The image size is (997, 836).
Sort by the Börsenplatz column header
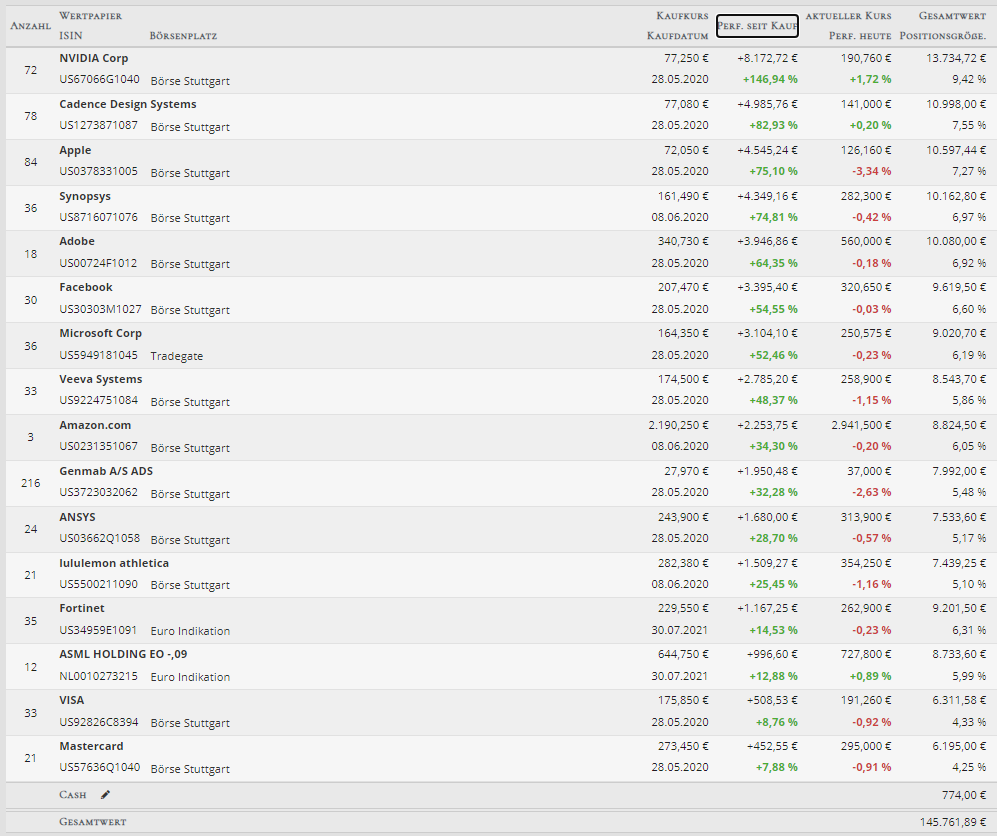[x=183, y=36]
